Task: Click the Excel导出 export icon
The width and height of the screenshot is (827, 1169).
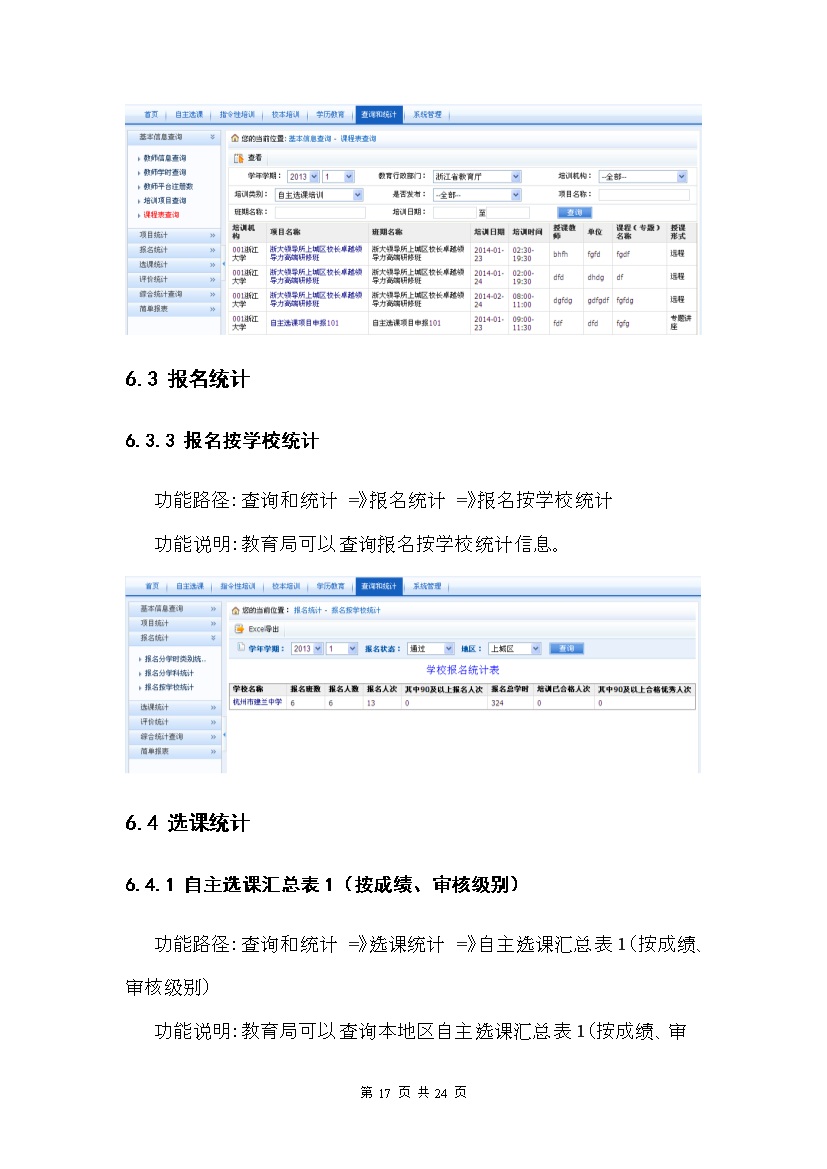Action: 239,629
